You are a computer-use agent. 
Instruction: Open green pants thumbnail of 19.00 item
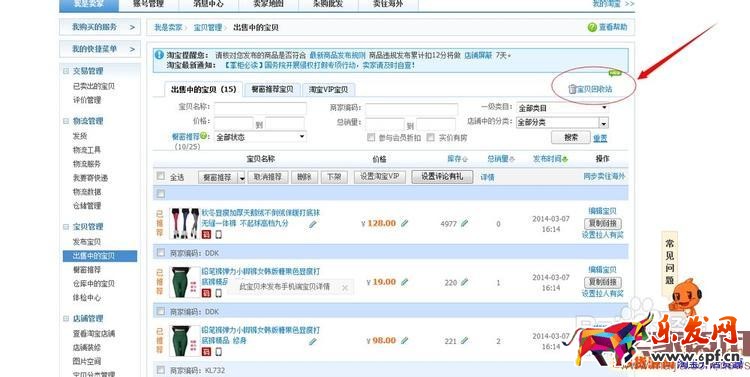(x=184, y=282)
